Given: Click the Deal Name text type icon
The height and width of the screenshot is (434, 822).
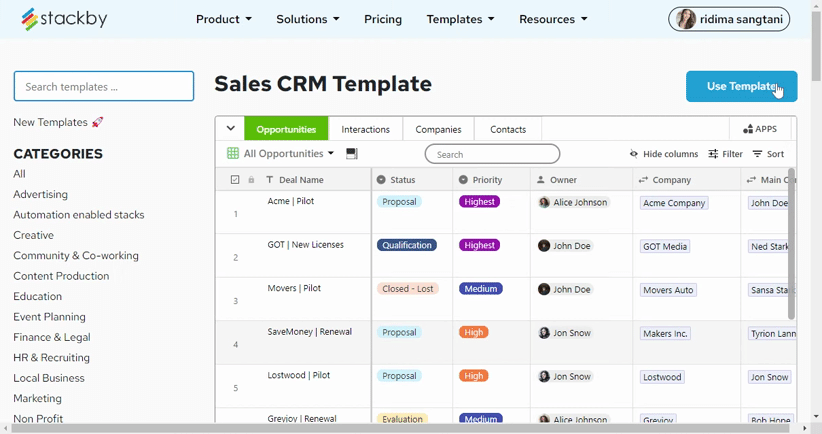Looking at the screenshot, I should coord(269,180).
